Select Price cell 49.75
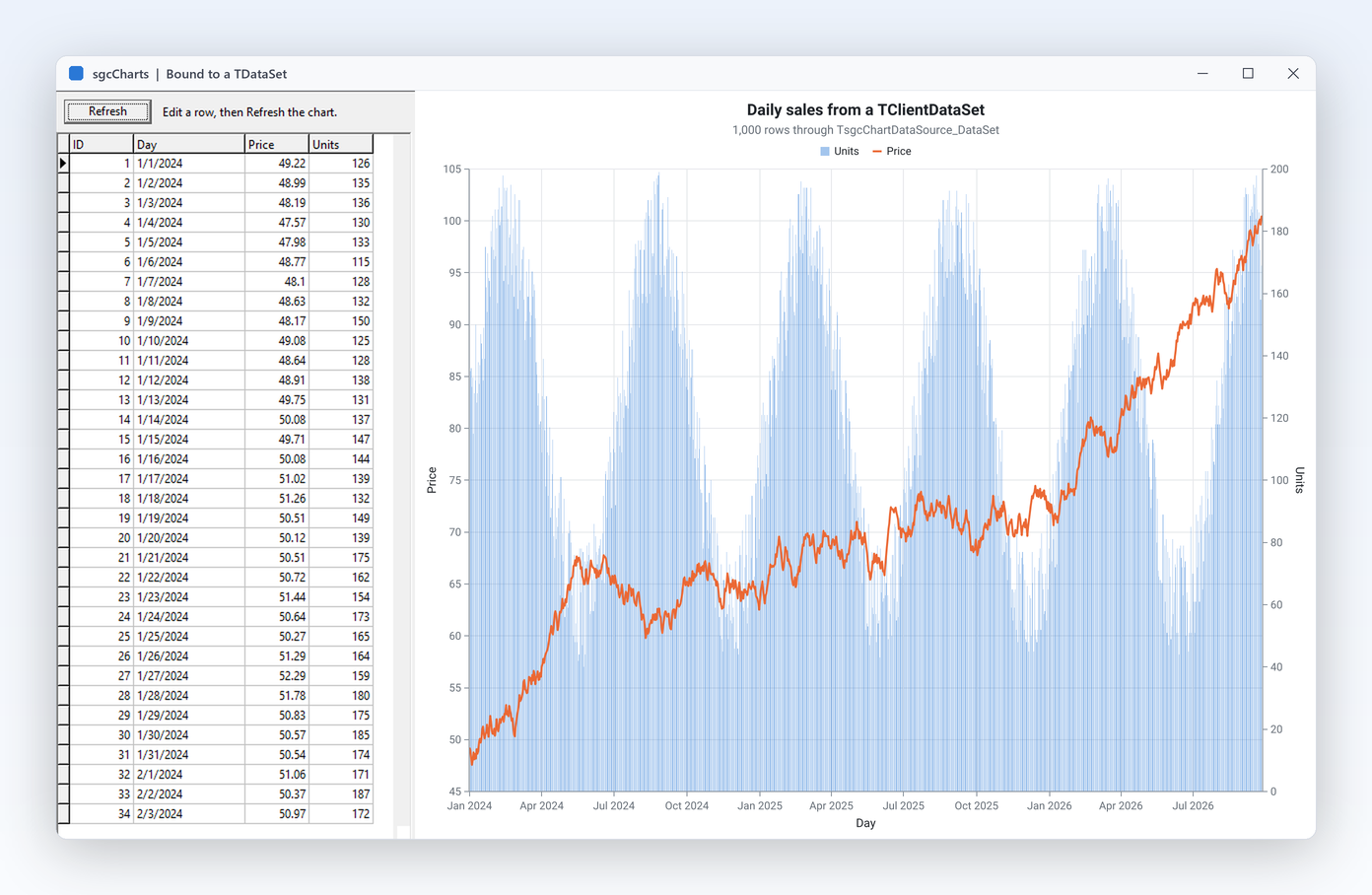 pos(277,400)
